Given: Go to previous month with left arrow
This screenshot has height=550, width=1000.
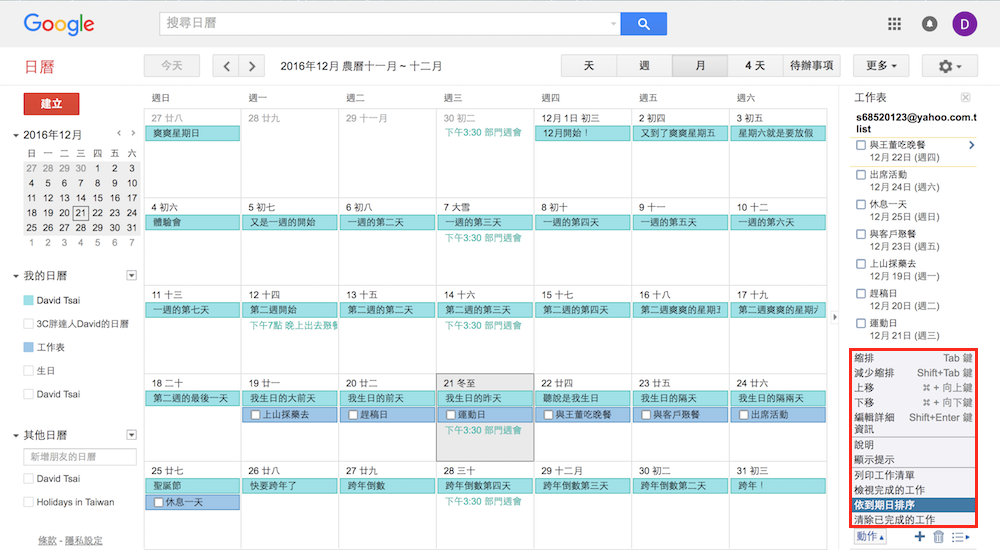Looking at the screenshot, I should coord(227,66).
